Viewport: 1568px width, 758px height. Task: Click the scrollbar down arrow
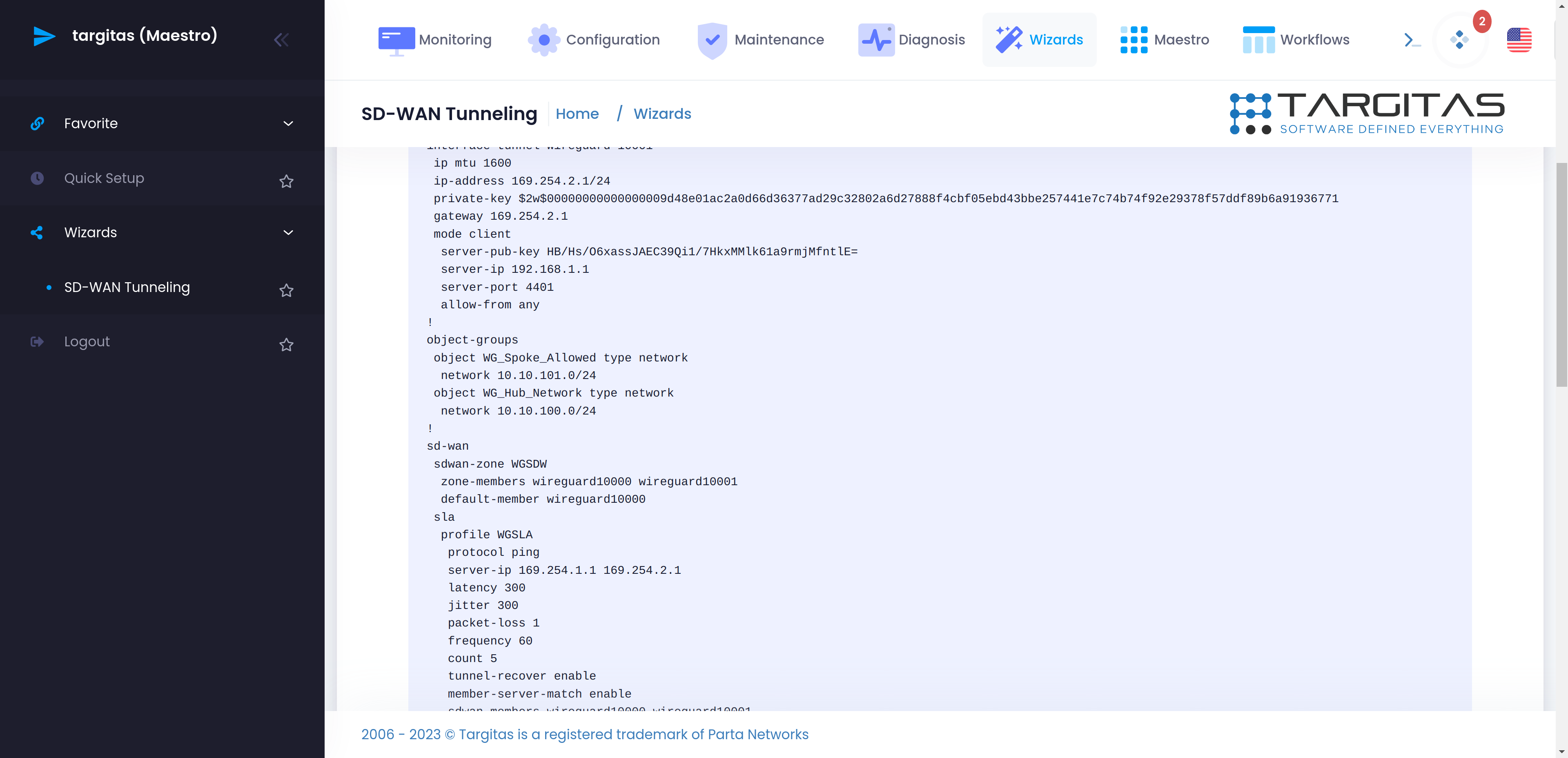[x=1561, y=753]
